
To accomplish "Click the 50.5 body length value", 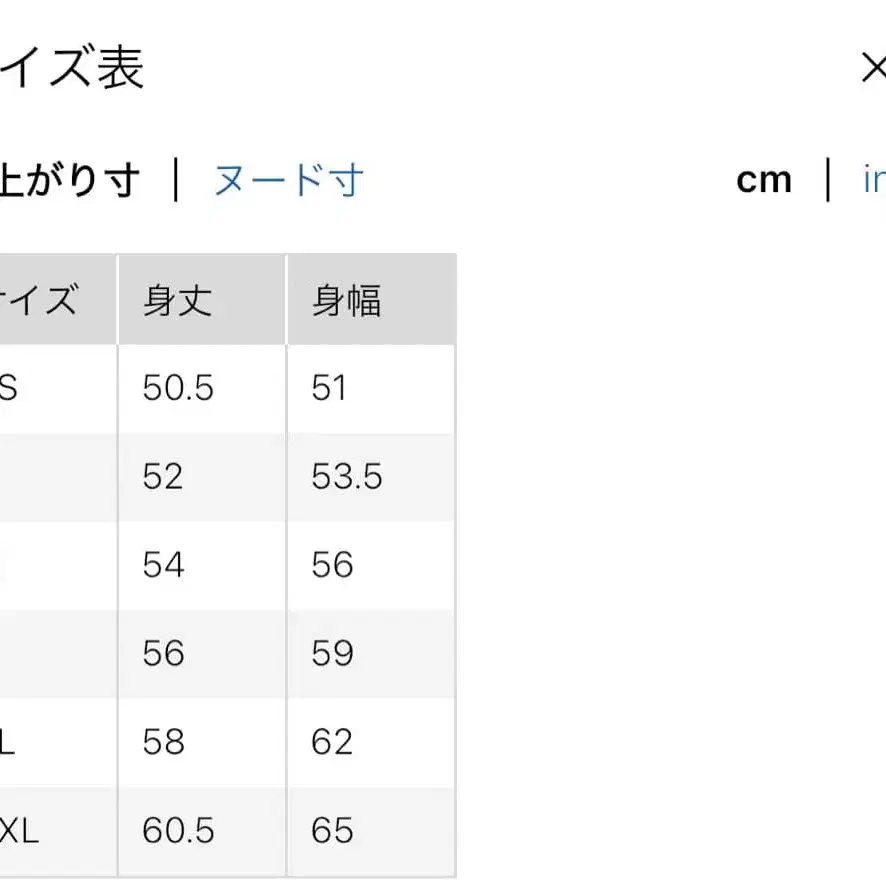I will pyautogui.click(x=176, y=388).
